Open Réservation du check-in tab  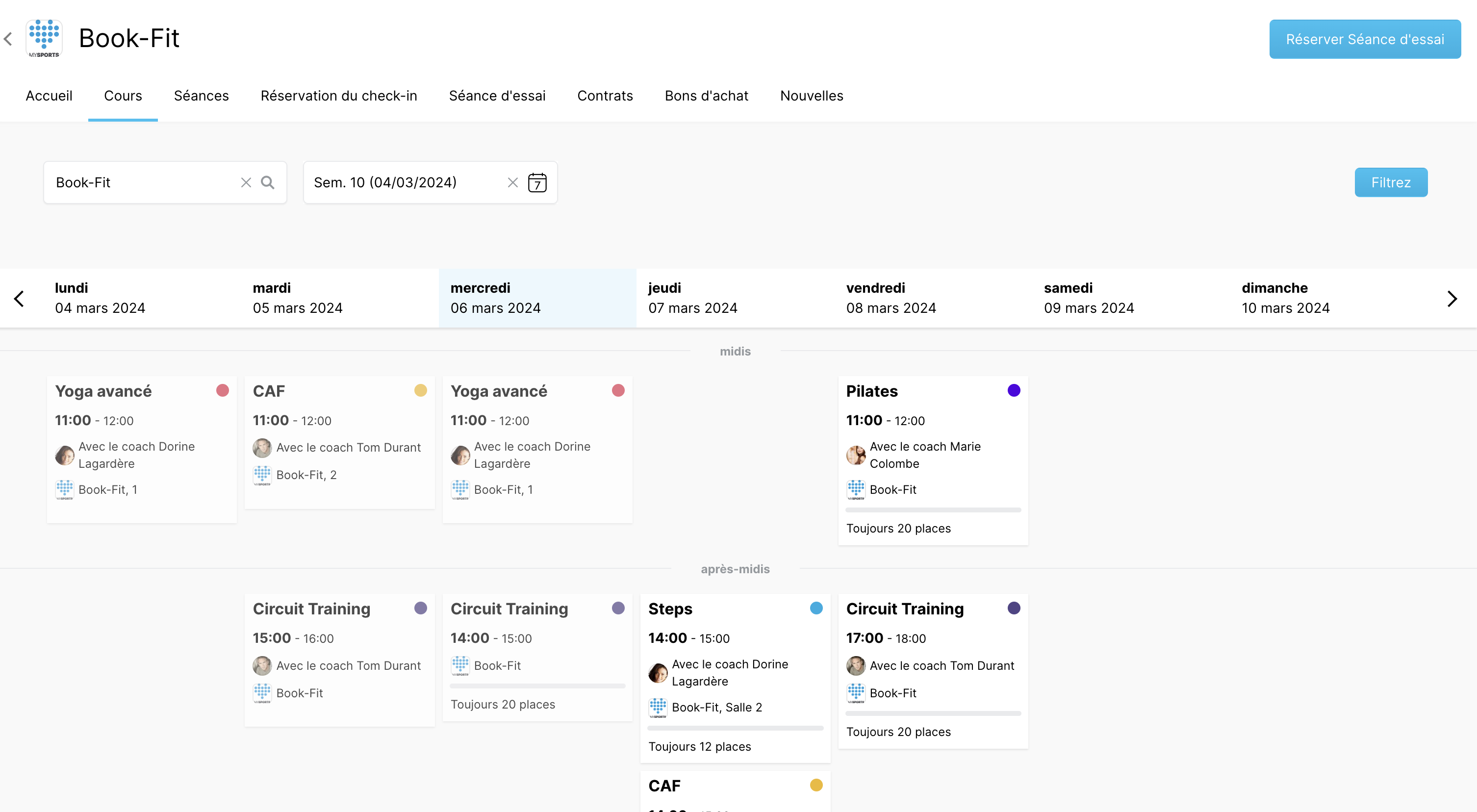339,96
